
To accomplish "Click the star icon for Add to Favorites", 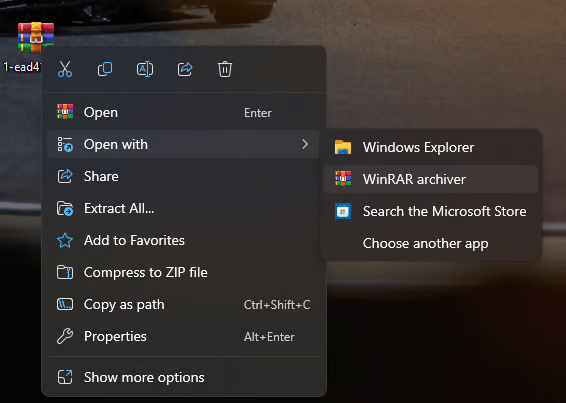I will [x=65, y=240].
